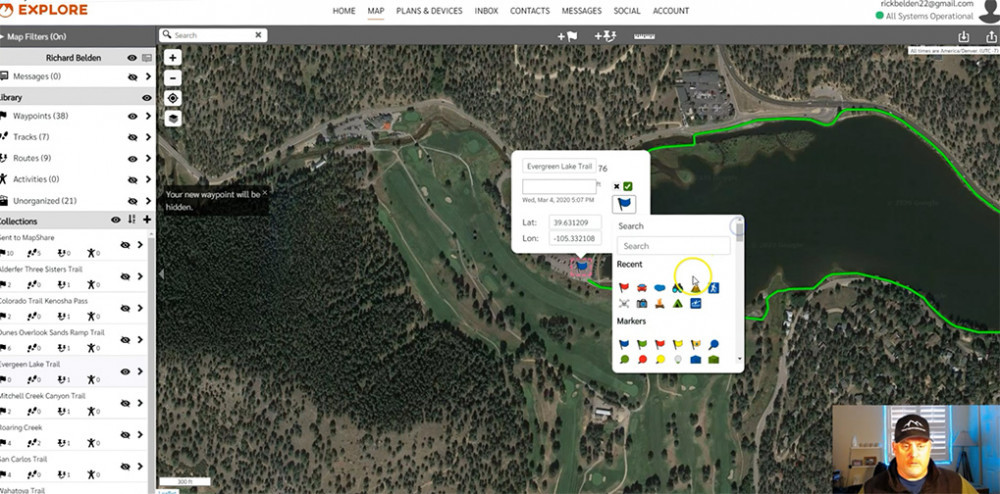Cancel waypoint with the x button
The height and width of the screenshot is (494, 1000).
pos(616,186)
